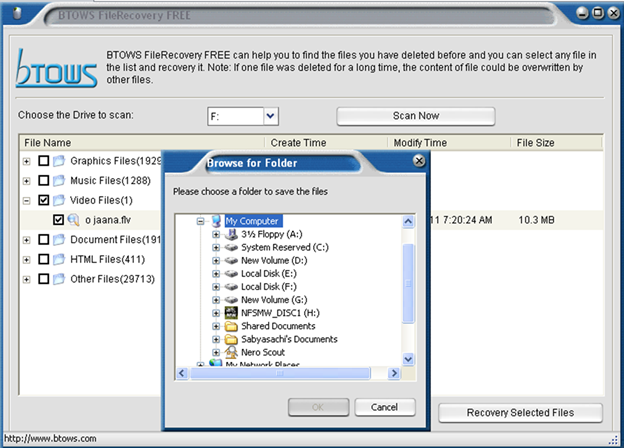This screenshot has width=624, height=448.
Task: Click the folder tree scroll up arrow
Action: 408,222
